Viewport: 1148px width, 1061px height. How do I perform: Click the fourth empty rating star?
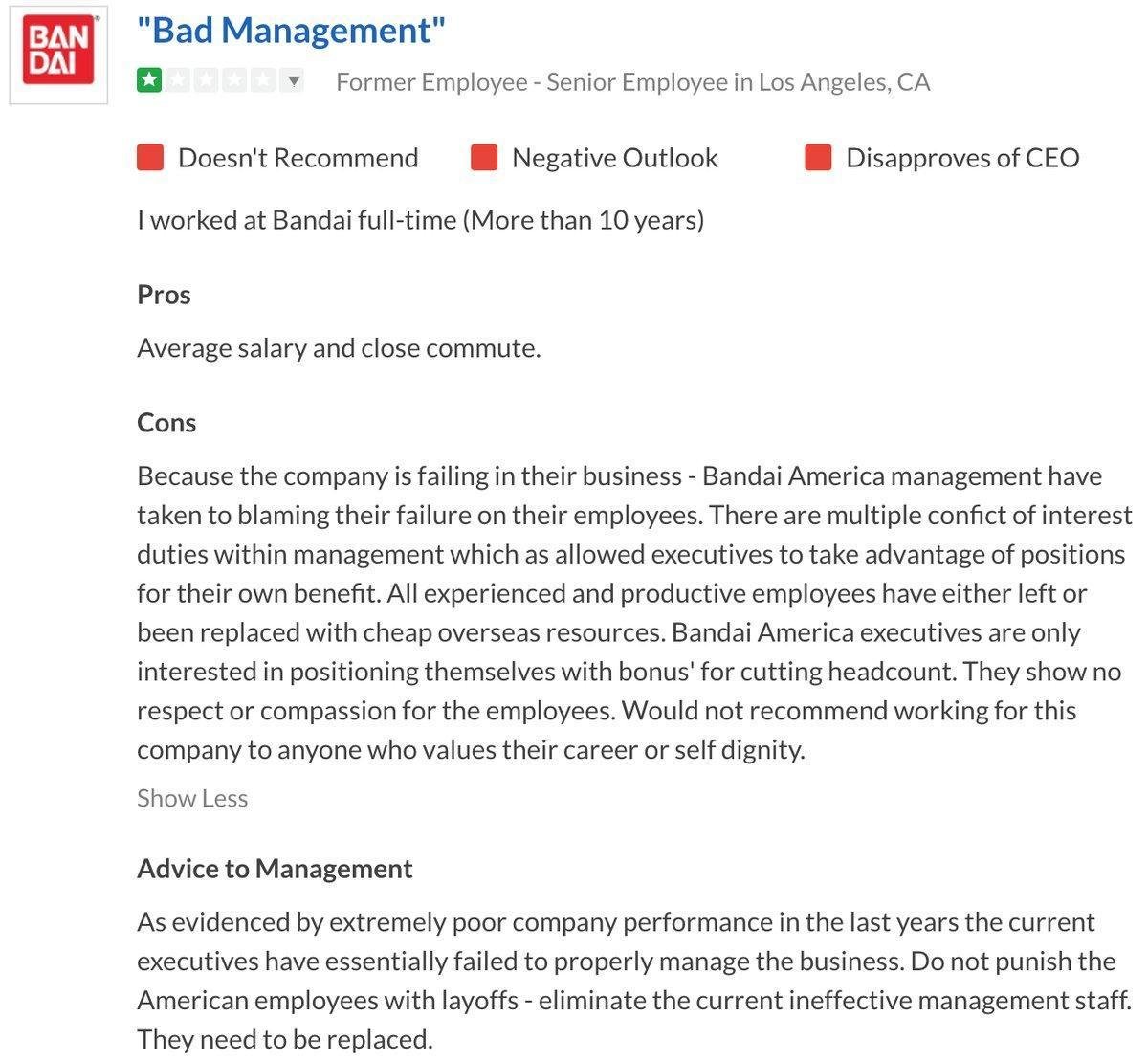pyautogui.click(x=235, y=81)
